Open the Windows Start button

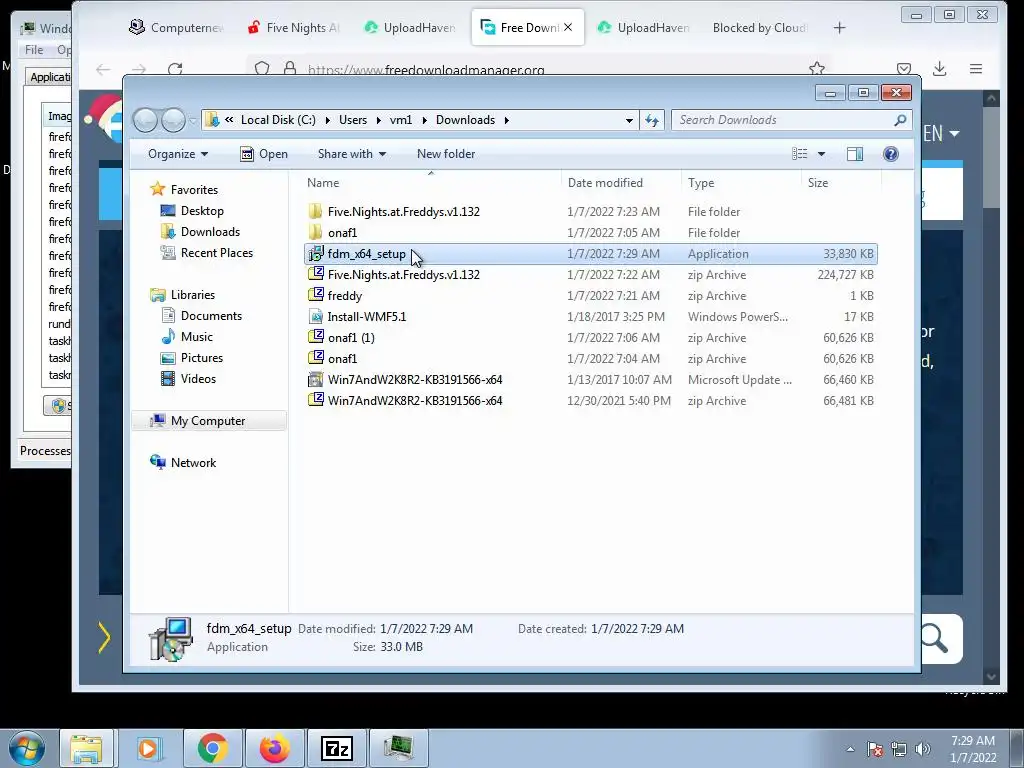25,748
